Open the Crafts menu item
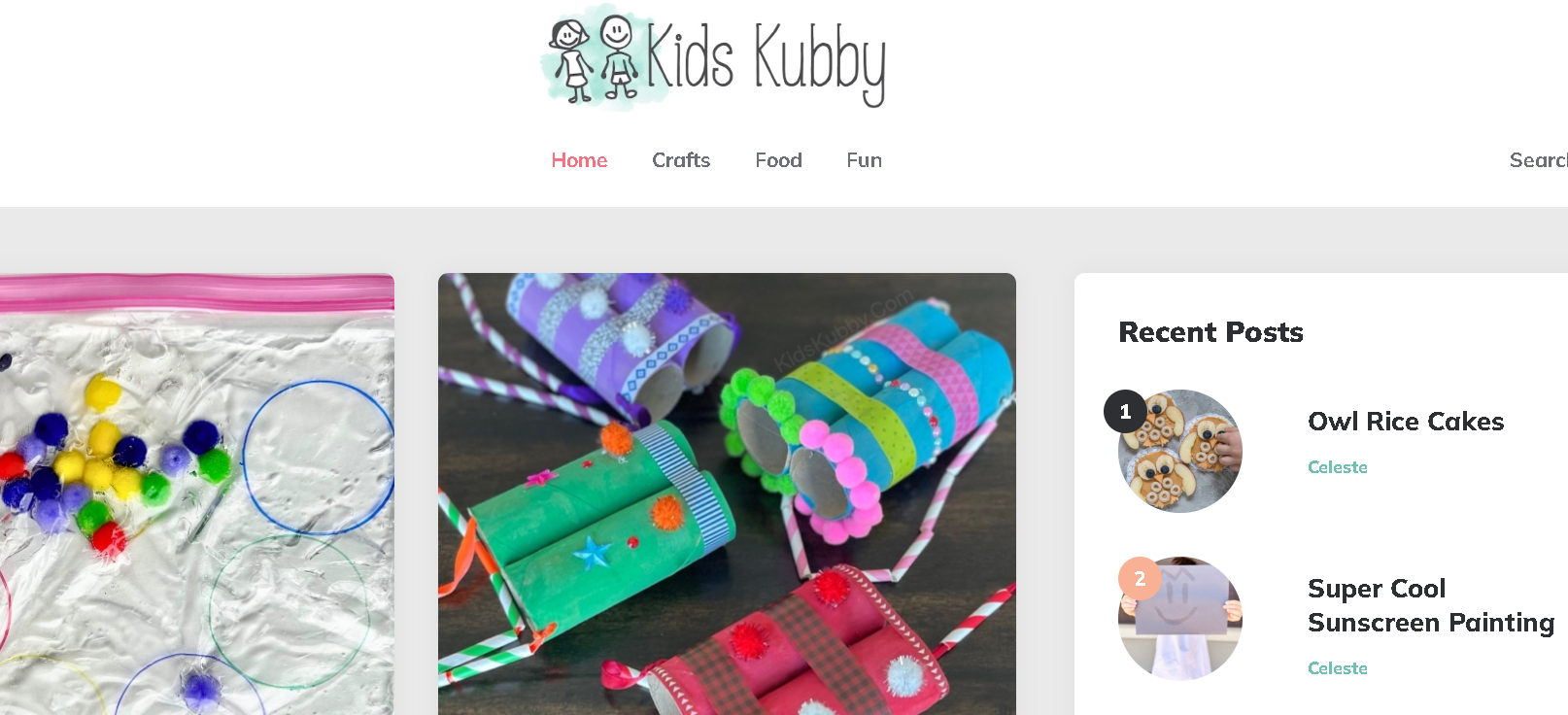This screenshot has height=715, width=1568. [x=681, y=160]
